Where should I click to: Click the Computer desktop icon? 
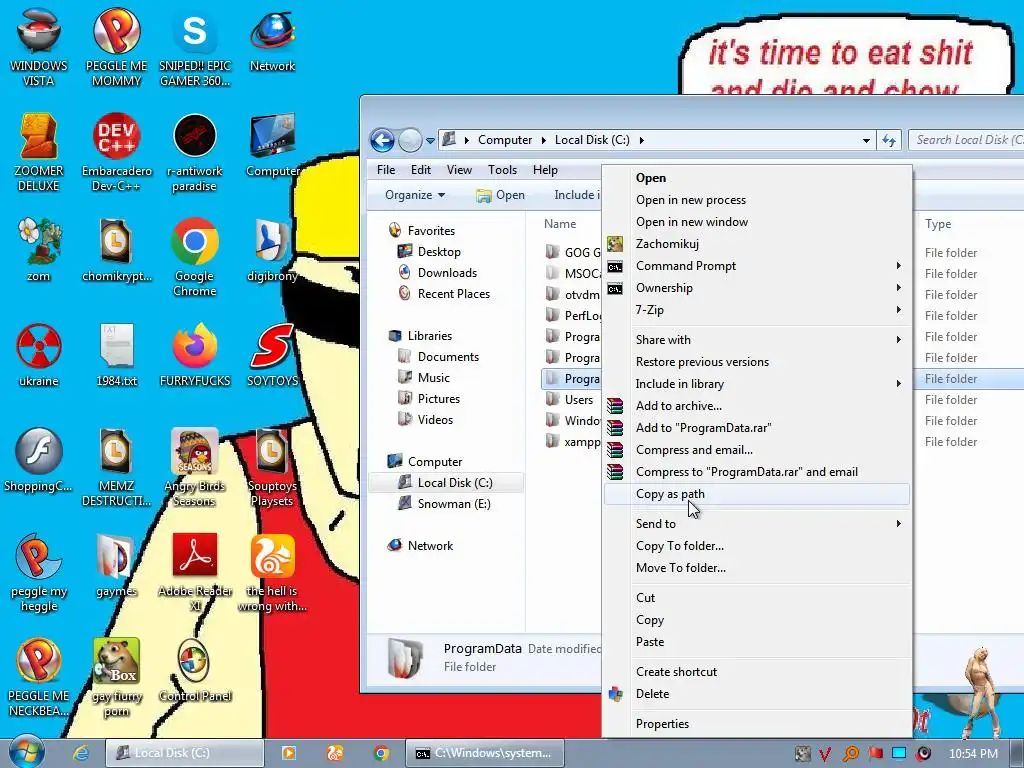pos(272,145)
